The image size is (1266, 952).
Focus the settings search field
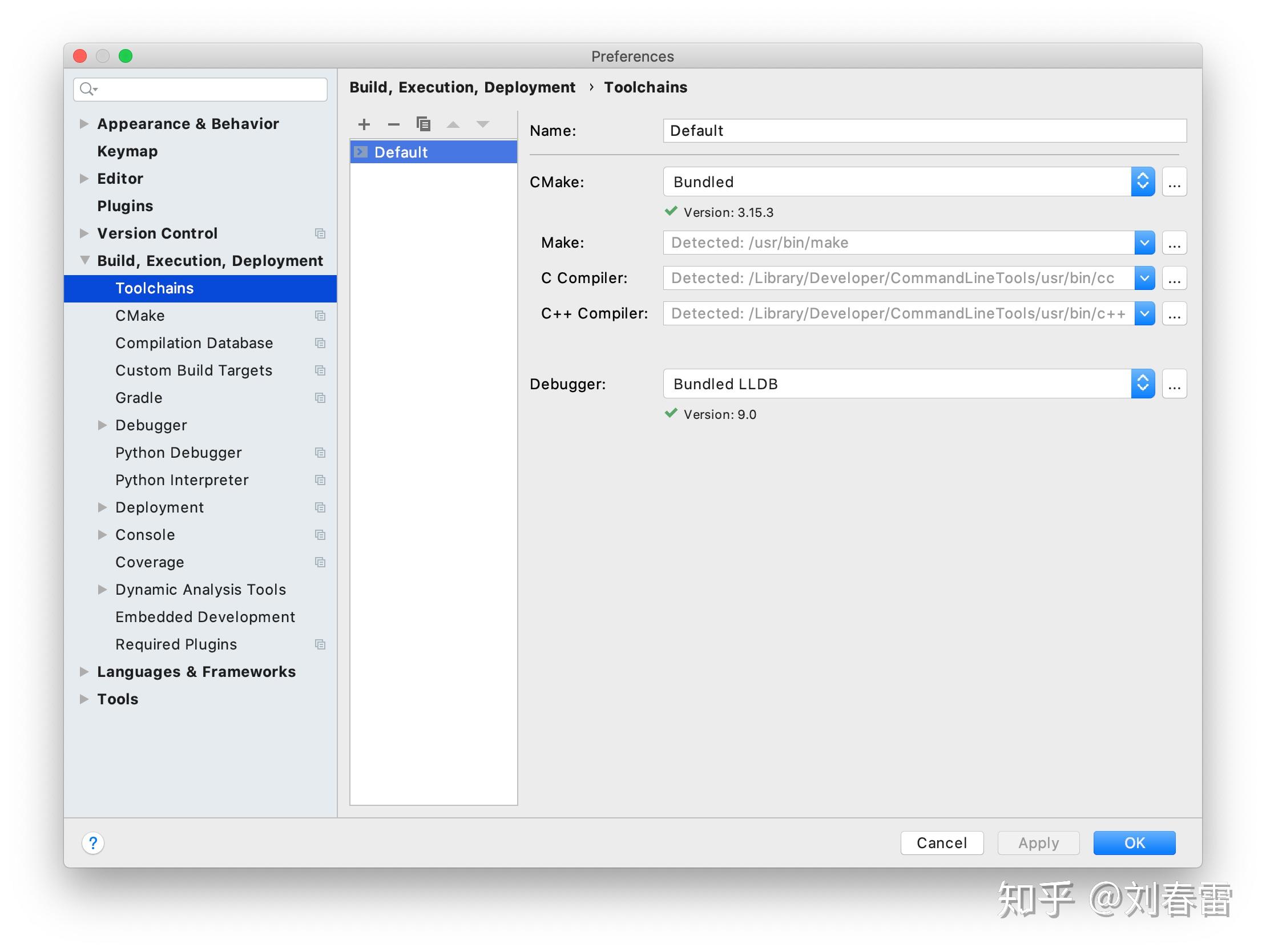click(200, 89)
